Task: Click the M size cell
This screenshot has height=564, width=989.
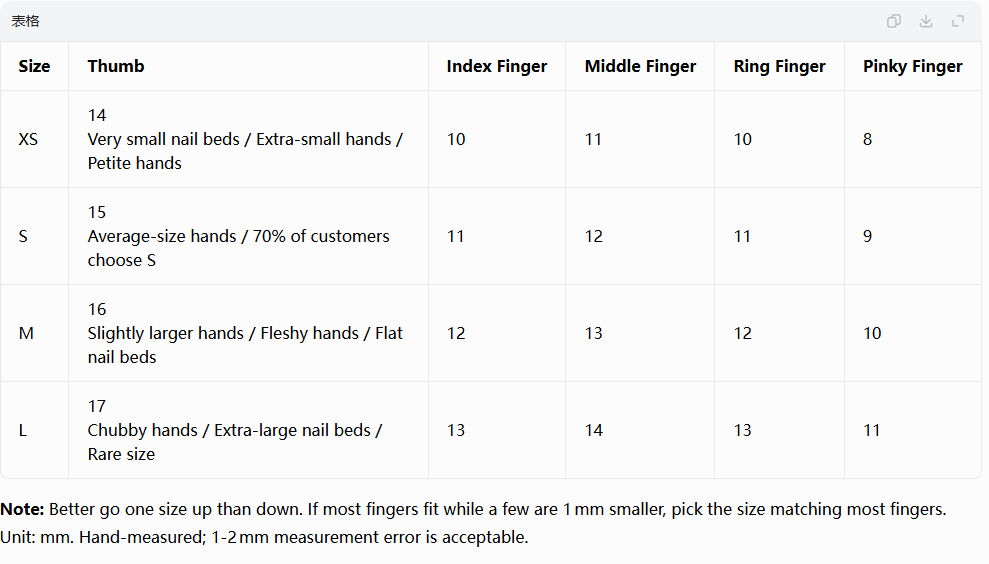Action: [34, 333]
